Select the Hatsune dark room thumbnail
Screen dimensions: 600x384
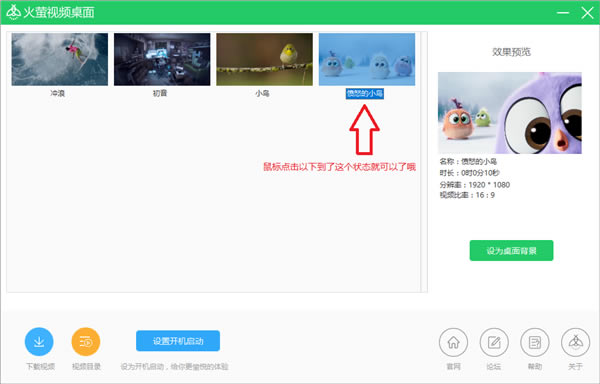(162, 59)
